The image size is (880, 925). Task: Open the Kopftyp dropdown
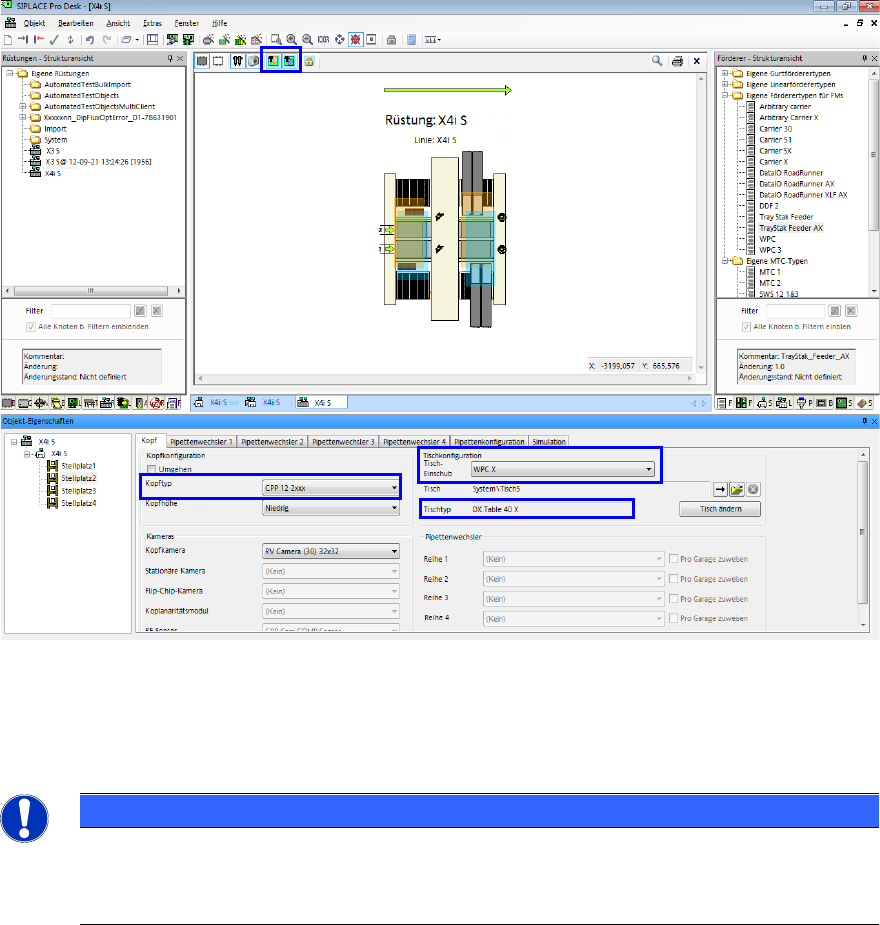[330, 488]
